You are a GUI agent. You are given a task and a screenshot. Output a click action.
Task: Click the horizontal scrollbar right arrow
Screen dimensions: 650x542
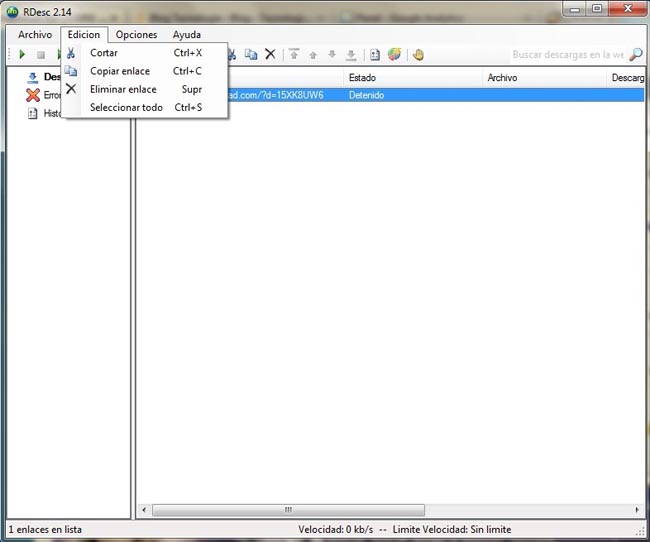click(x=637, y=510)
